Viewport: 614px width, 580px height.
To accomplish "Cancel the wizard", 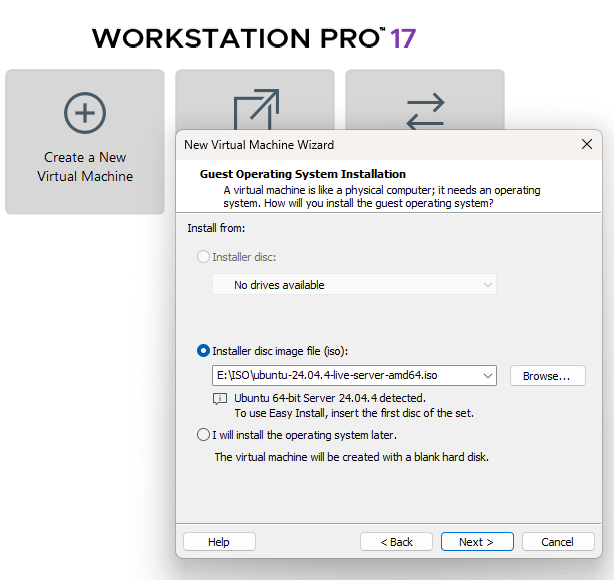I will 558,542.
